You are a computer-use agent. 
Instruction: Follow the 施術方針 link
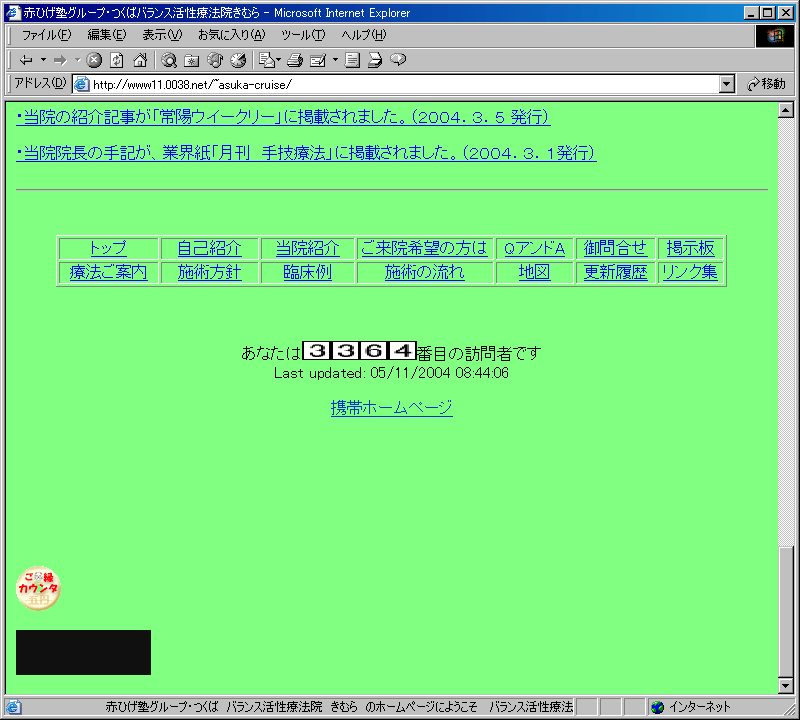[x=209, y=272]
